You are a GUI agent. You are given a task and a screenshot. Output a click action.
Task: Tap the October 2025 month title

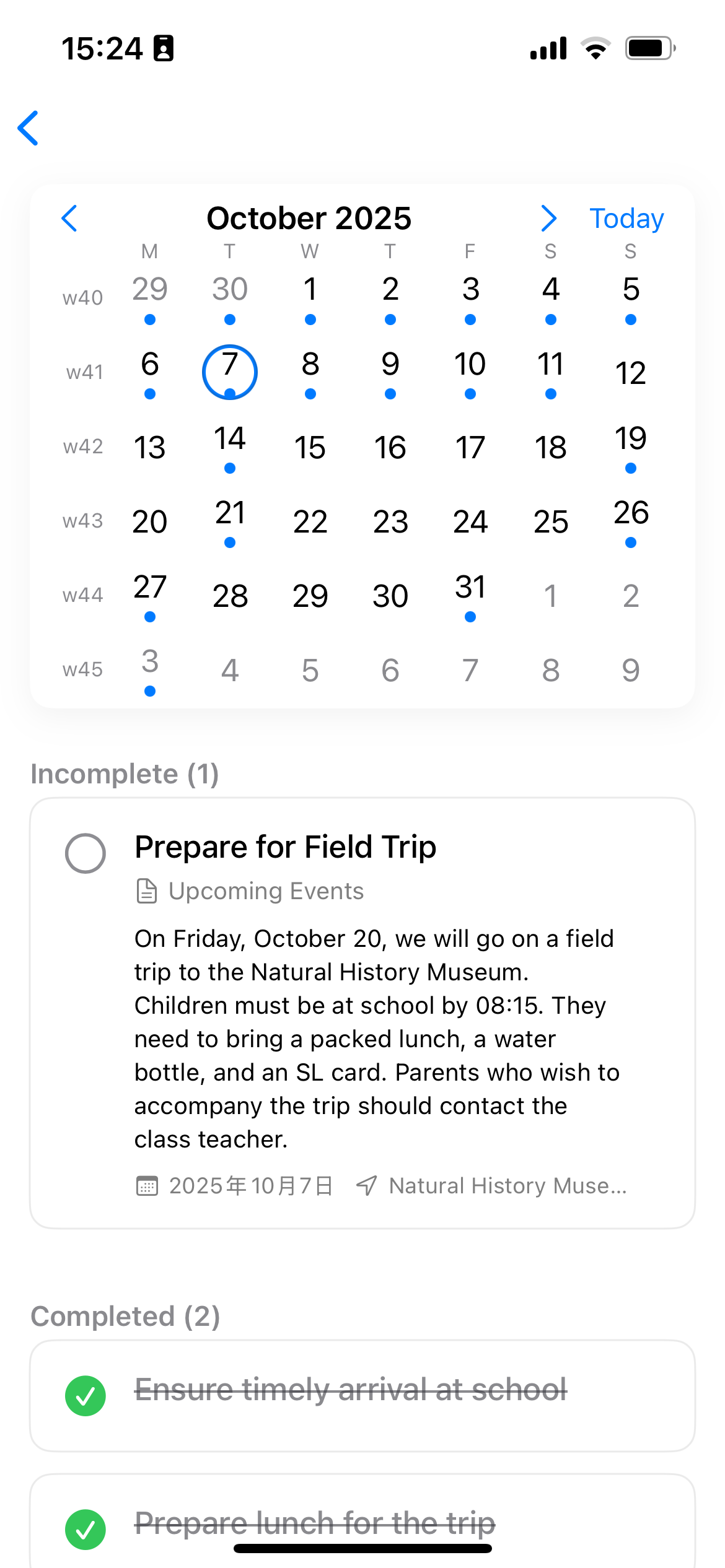[309, 219]
